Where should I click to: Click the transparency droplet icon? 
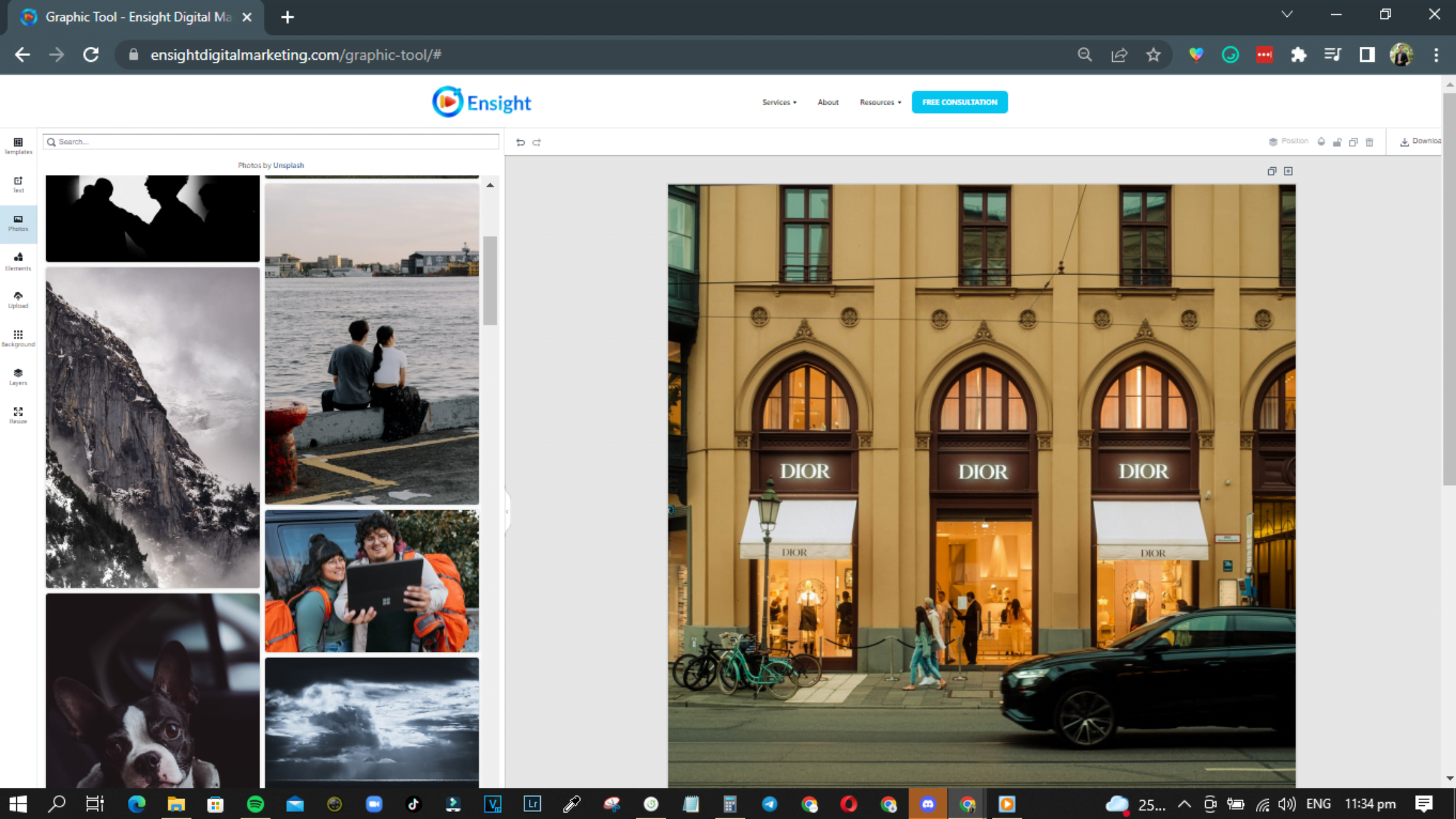pos(1321,142)
